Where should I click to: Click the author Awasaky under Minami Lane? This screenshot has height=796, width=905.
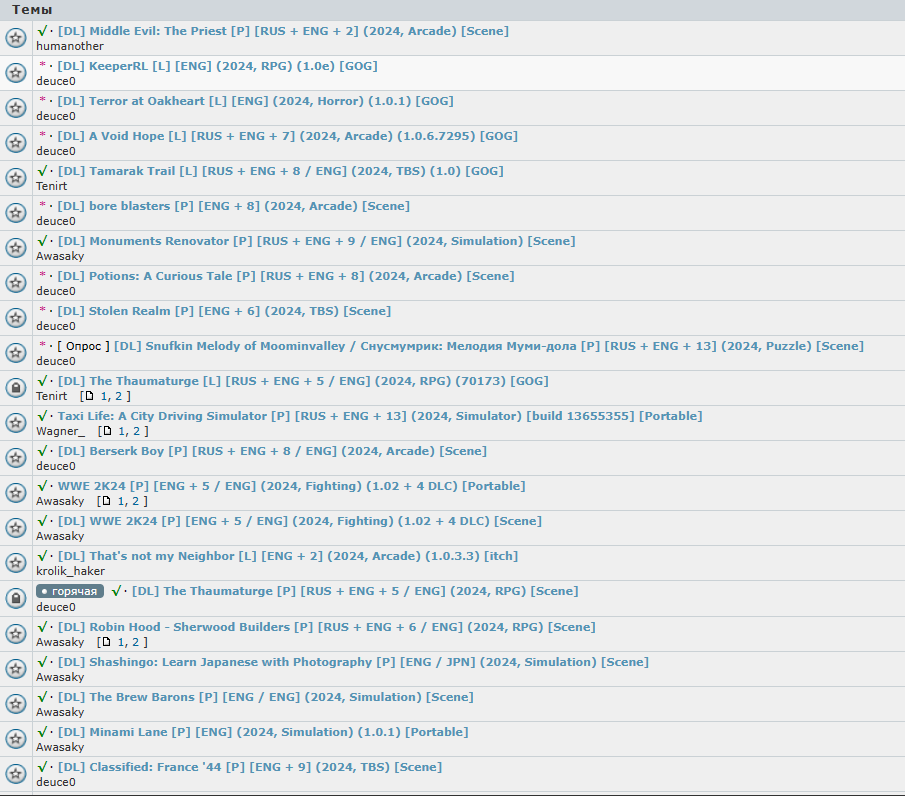[60, 748]
